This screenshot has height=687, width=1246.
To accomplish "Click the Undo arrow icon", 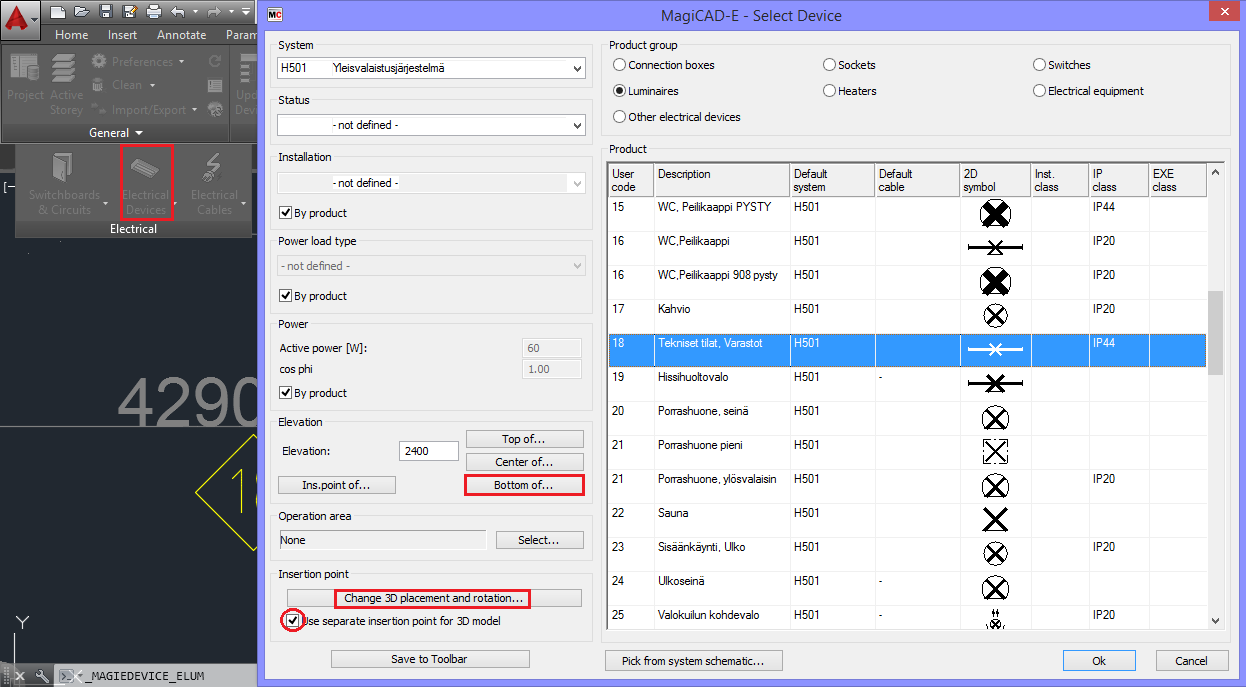I will (x=177, y=12).
